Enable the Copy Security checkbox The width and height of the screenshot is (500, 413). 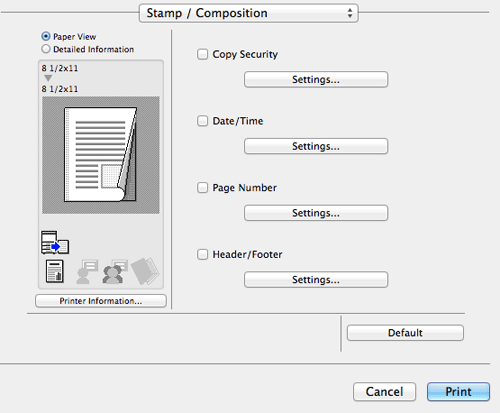(x=202, y=54)
